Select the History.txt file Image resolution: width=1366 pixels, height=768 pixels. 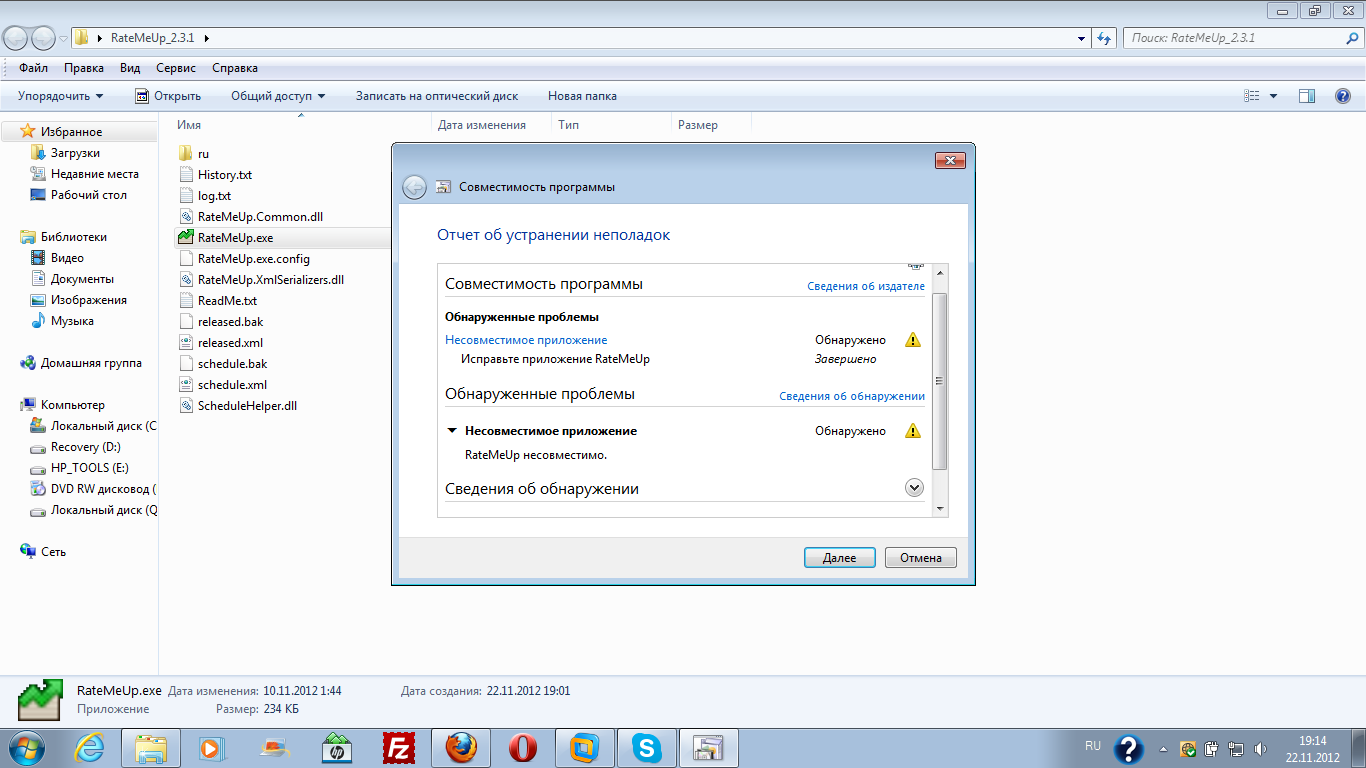click(x=225, y=175)
